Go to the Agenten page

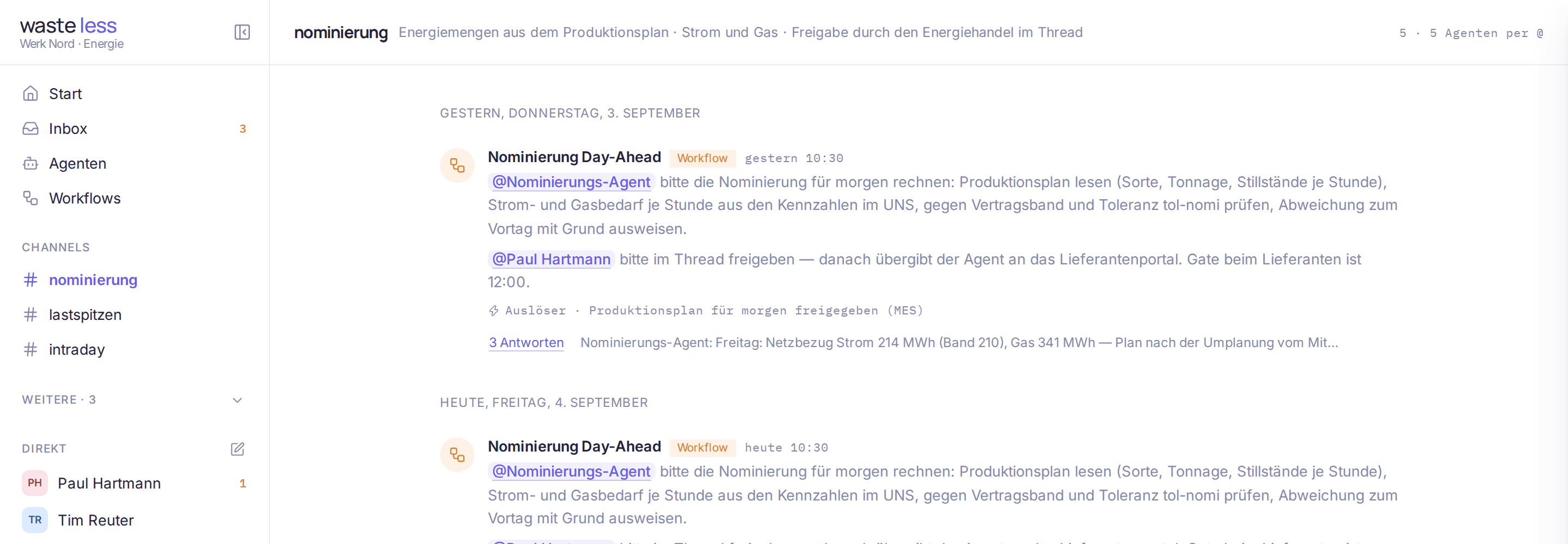pyautogui.click(x=134, y=163)
